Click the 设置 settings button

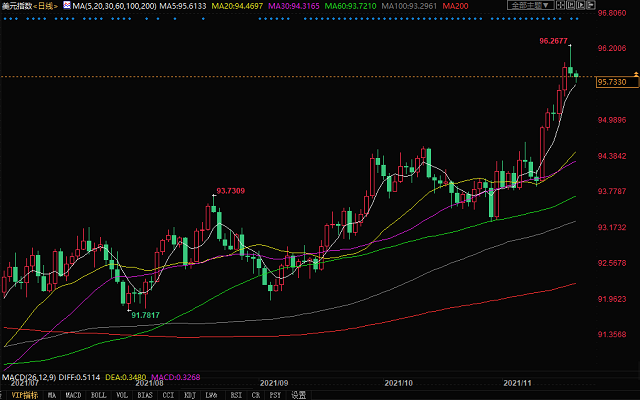(297, 395)
